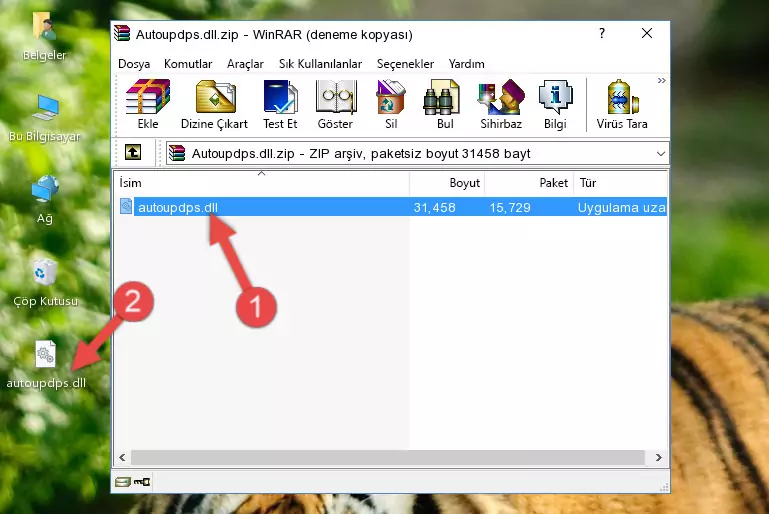The height and width of the screenshot is (514, 769).
Task: Expand the toolbar overflow chevron
Action: [x=662, y=80]
